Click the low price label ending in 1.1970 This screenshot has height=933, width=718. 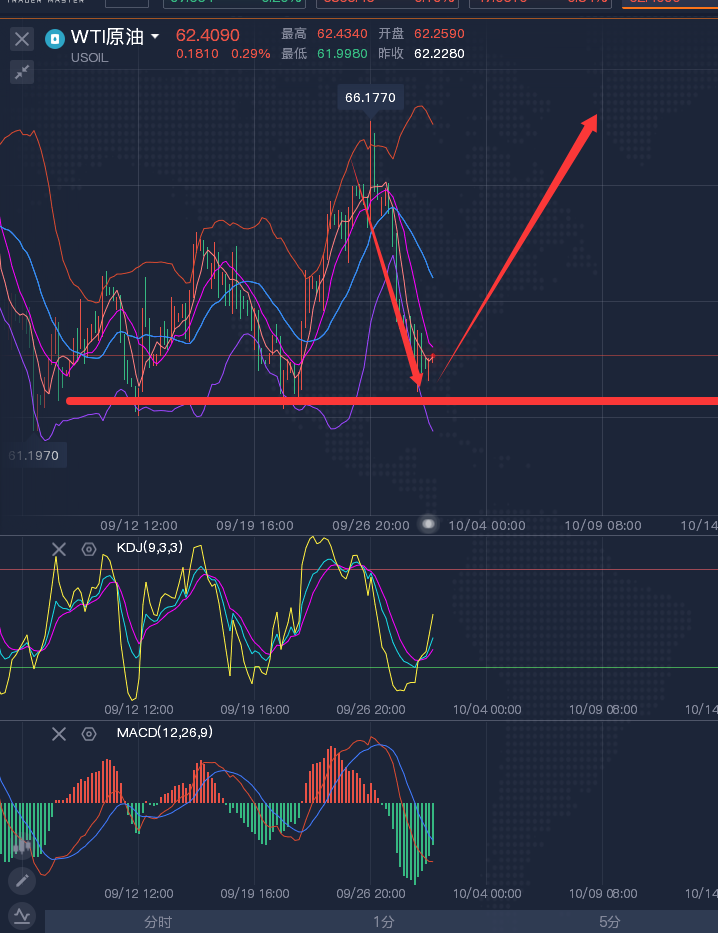click(34, 456)
